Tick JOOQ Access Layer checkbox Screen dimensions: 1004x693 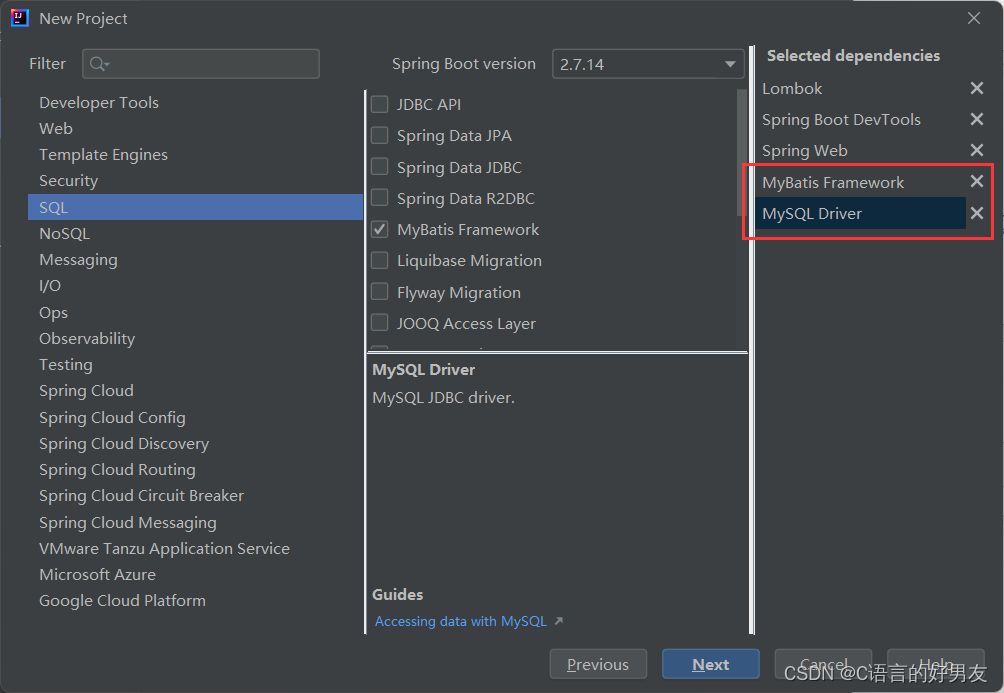[380, 323]
